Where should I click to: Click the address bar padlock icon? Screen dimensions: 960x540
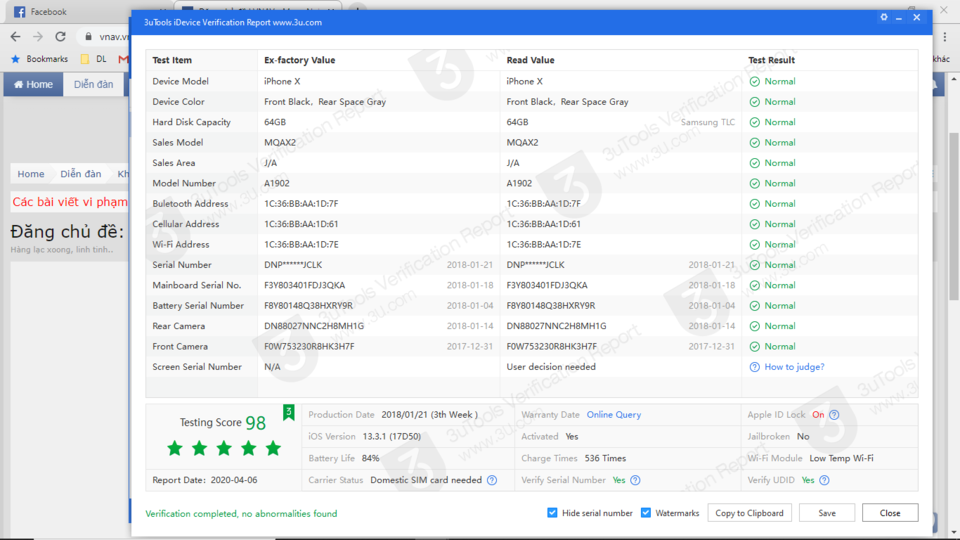click(x=88, y=37)
